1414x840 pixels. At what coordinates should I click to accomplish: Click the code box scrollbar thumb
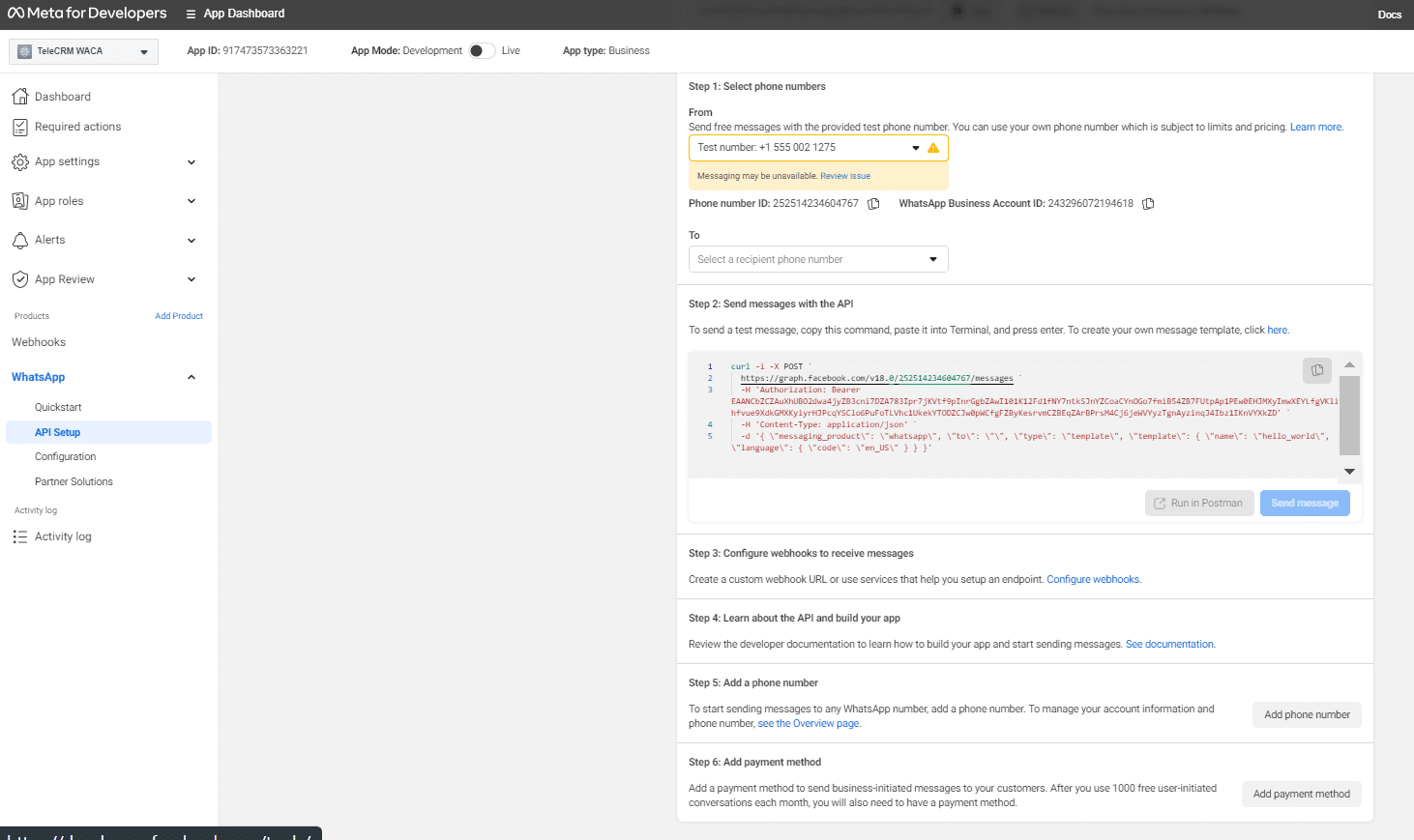tap(1349, 416)
